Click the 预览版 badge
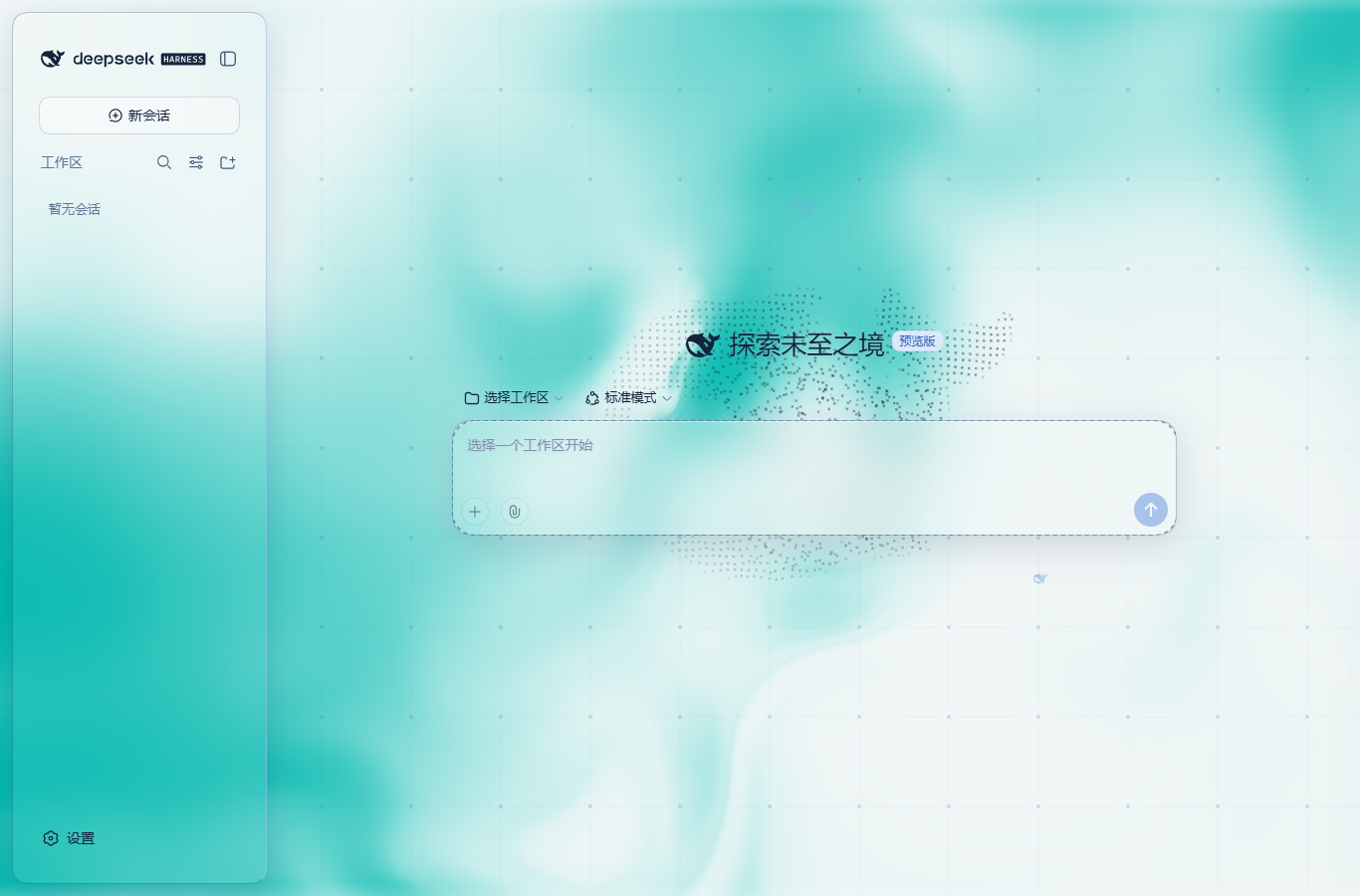The width and height of the screenshot is (1360, 896). 917,340
